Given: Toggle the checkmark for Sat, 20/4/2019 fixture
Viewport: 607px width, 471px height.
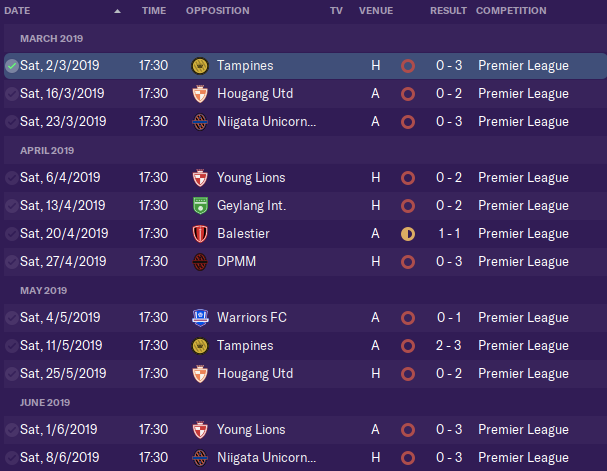Looking at the screenshot, I should tap(12, 234).
